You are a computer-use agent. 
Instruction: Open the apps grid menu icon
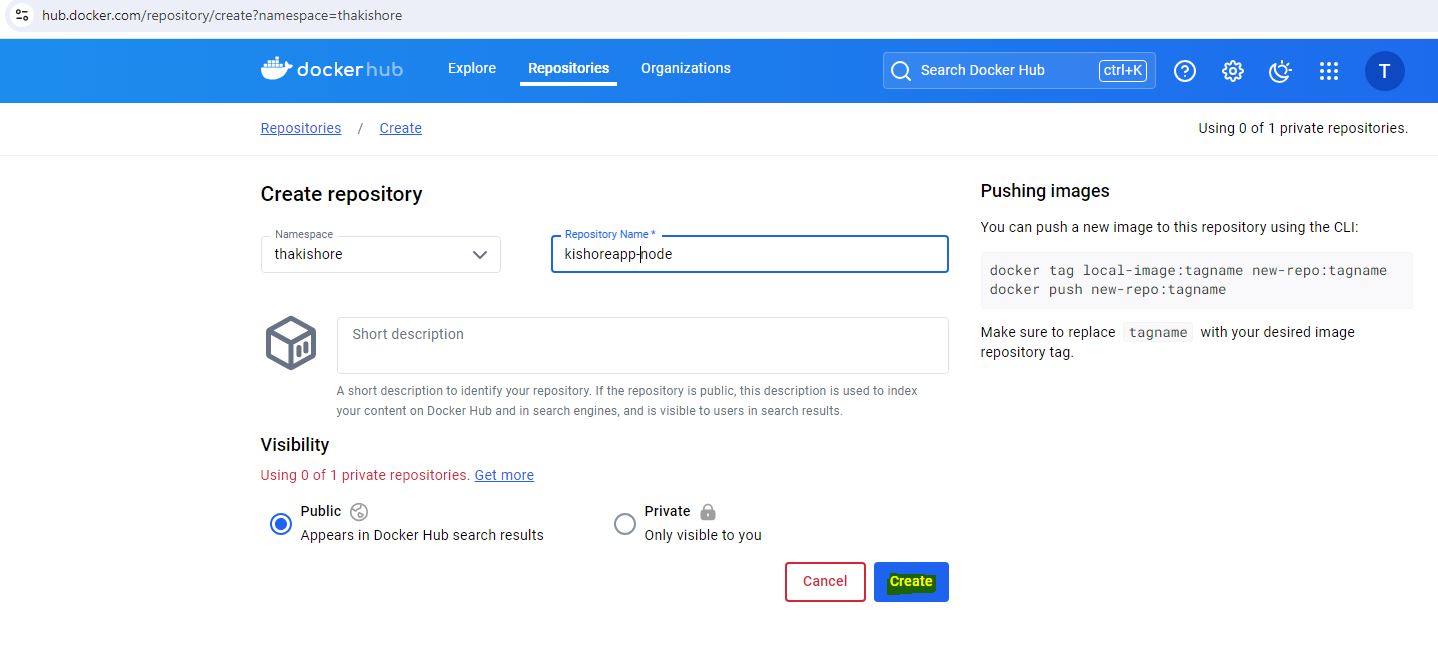pyautogui.click(x=1329, y=71)
